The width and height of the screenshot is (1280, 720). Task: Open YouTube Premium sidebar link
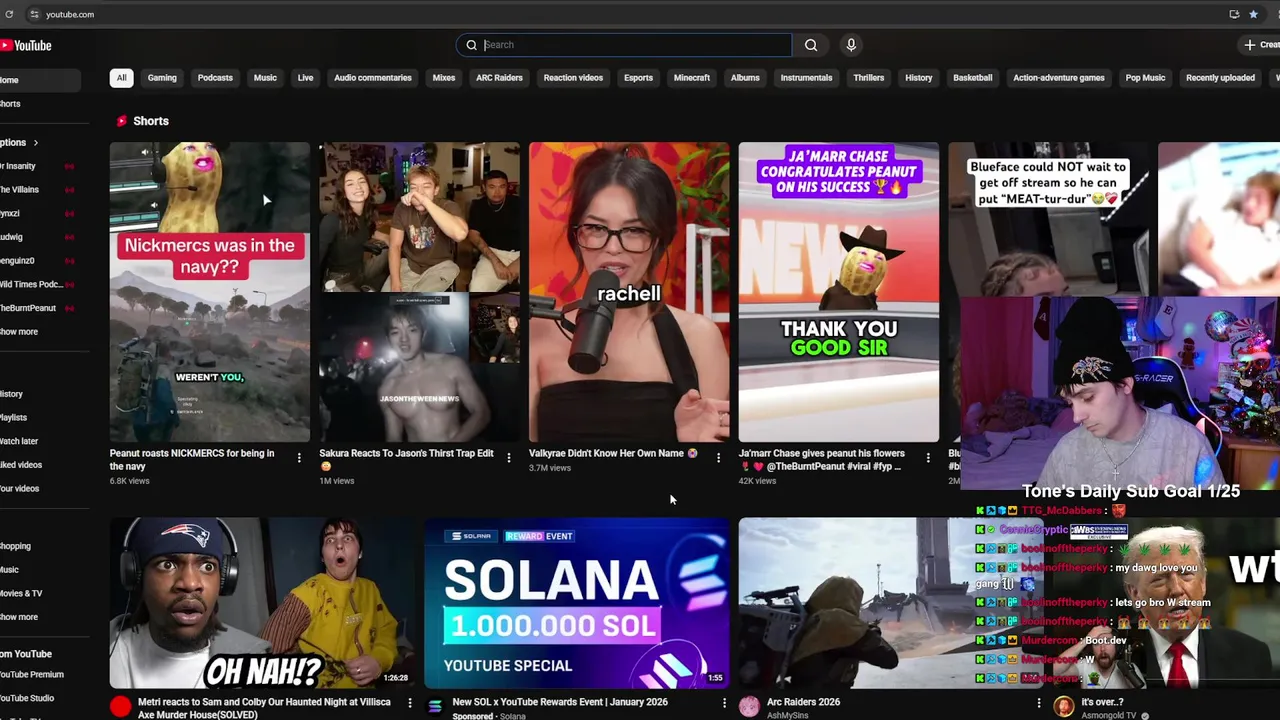pos(32,675)
